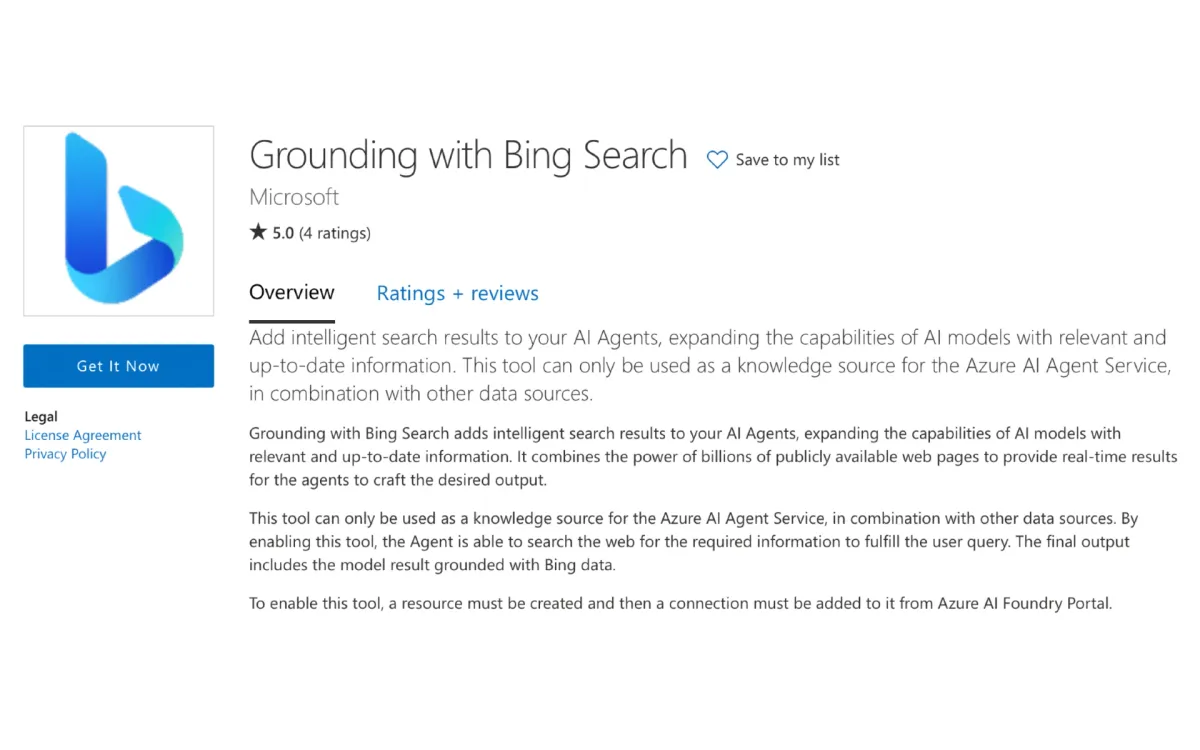Screen dimensions: 1200x750
Task: Click the (4 ratings) text
Action: coord(335,232)
